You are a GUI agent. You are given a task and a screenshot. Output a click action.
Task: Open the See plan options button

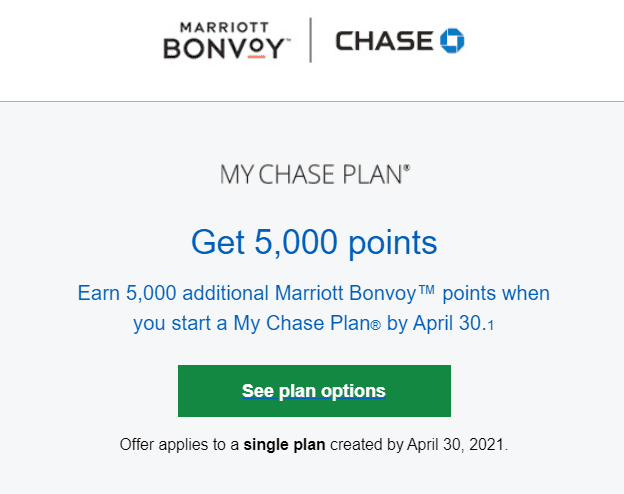[314, 391]
